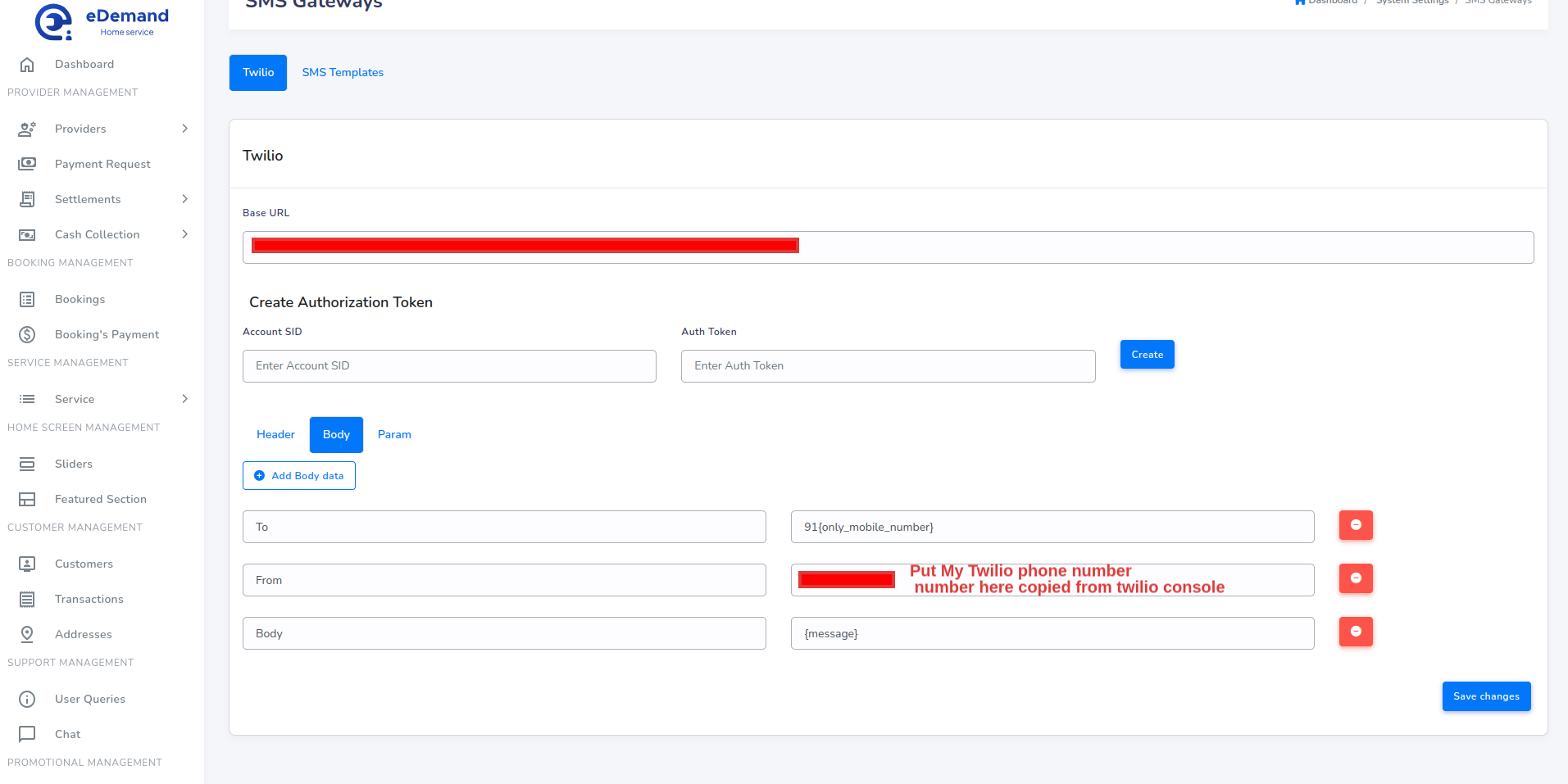
Task: Remove the Body message row
Action: coord(1356,632)
